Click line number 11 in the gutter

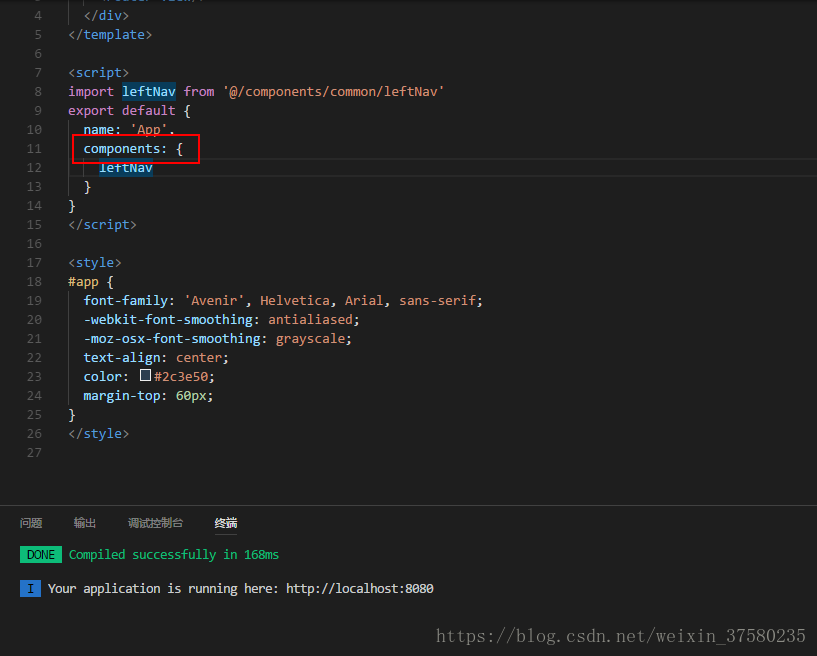tap(34, 149)
